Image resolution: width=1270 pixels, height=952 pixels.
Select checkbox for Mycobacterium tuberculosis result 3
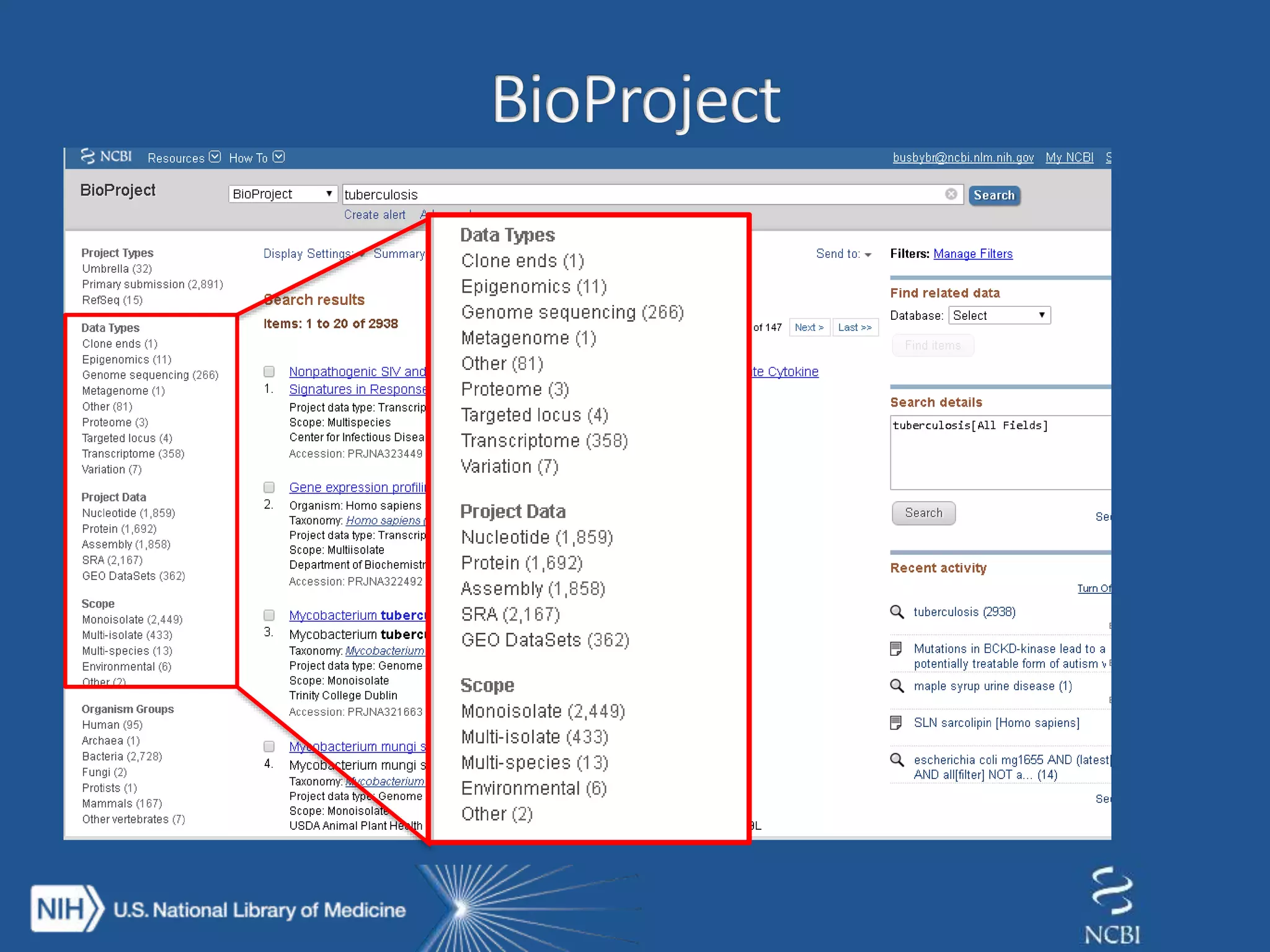click(x=269, y=615)
